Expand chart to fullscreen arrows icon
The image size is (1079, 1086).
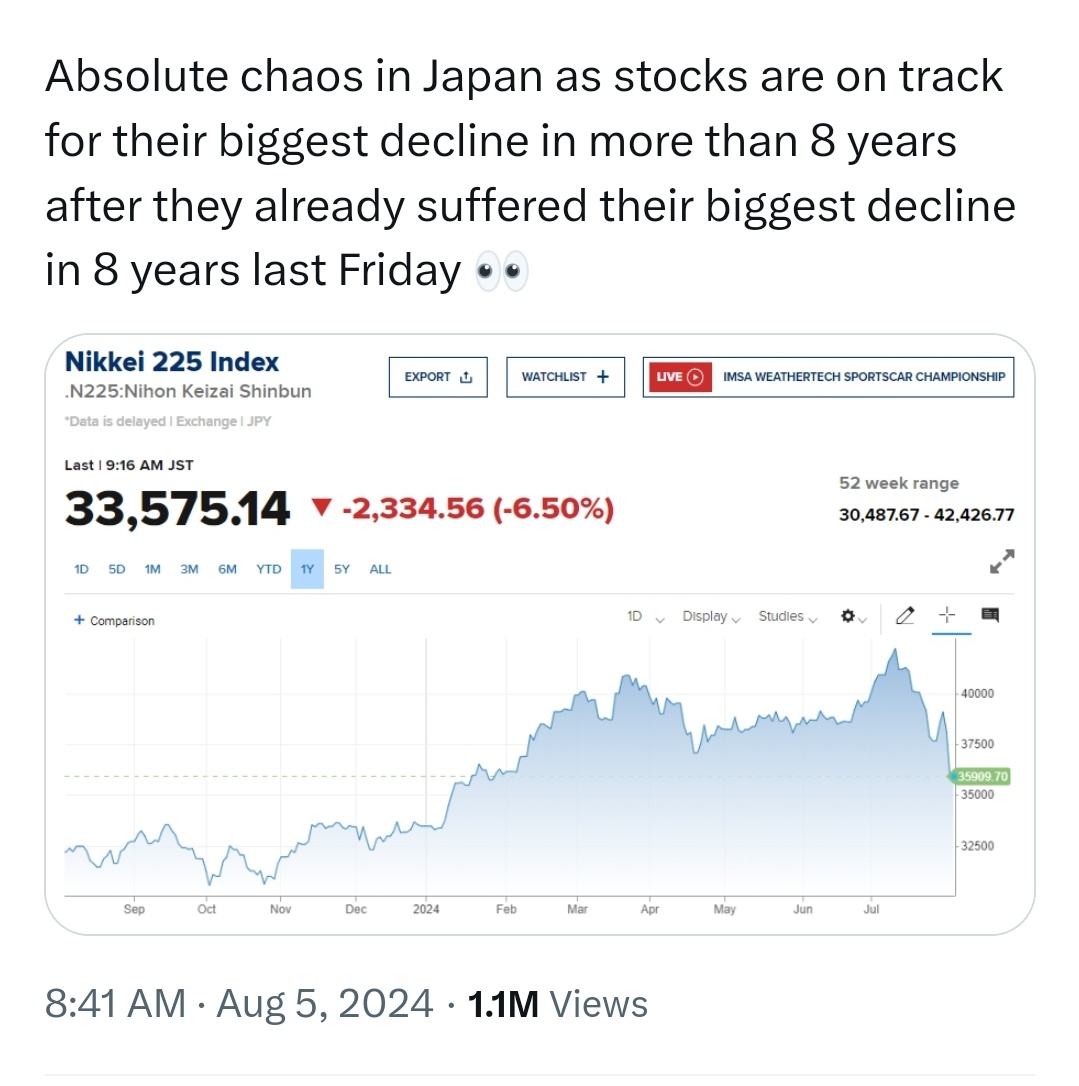pyautogui.click(x=1002, y=561)
